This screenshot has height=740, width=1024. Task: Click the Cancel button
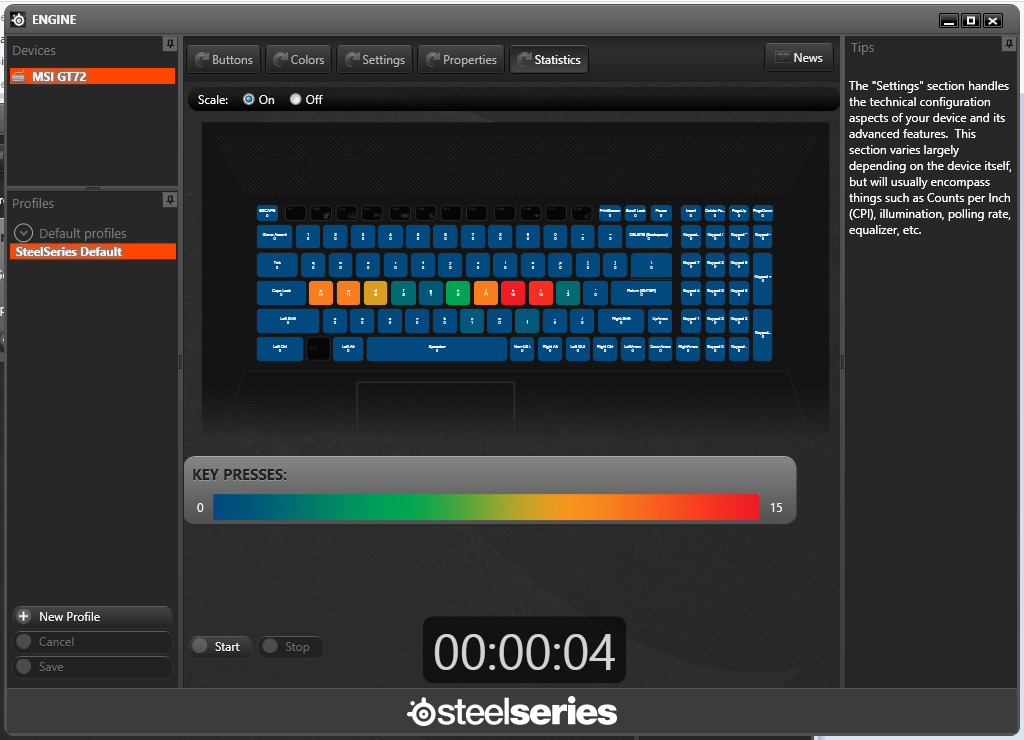(x=92, y=641)
